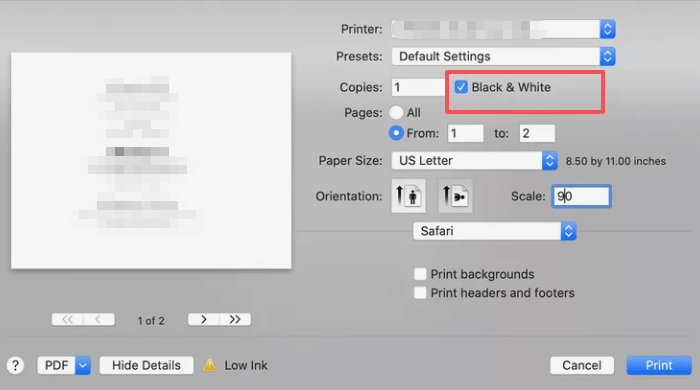Image resolution: width=700 pixels, height=390 pixels.
Task: Open the Paper Size US Letter dropdown
Action: point(475,161)
